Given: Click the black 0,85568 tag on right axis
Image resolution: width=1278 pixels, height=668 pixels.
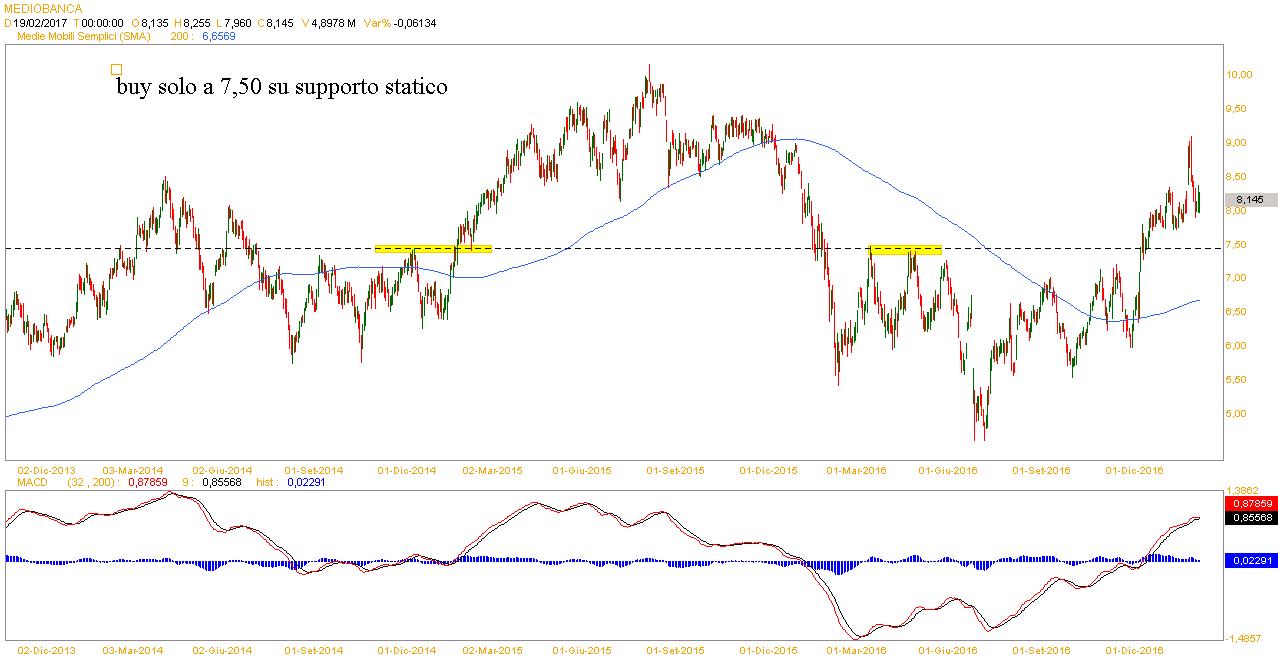Looking at the screenshot, I should click(1250, 517).
